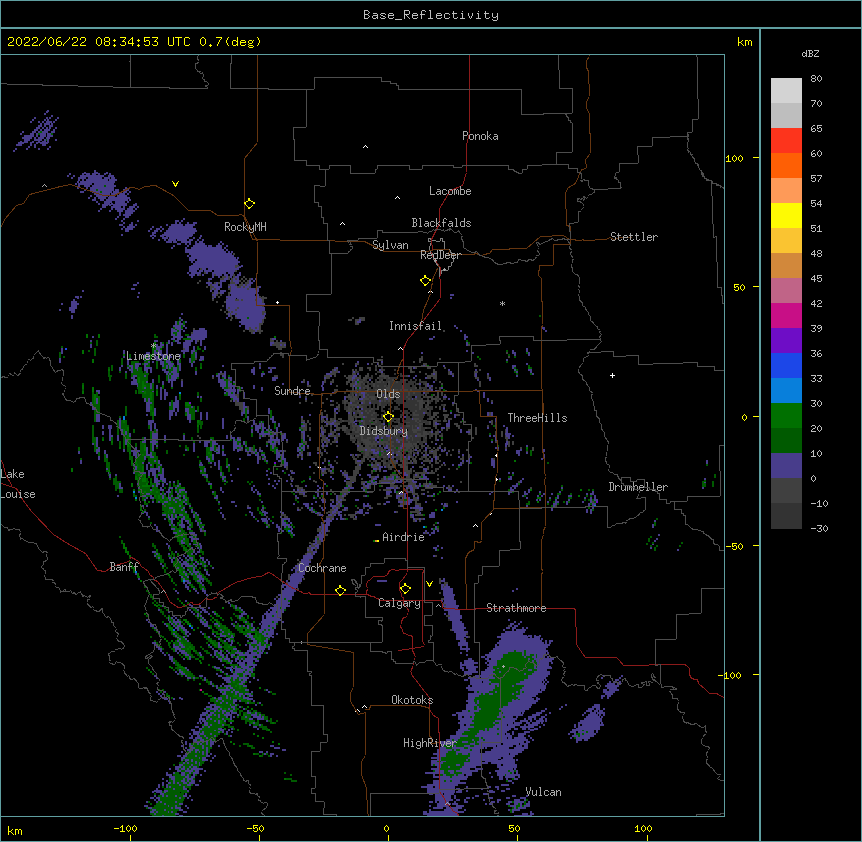Click the white plus marker north of Drumheller

pyautogui.click(x=612, y=375)
